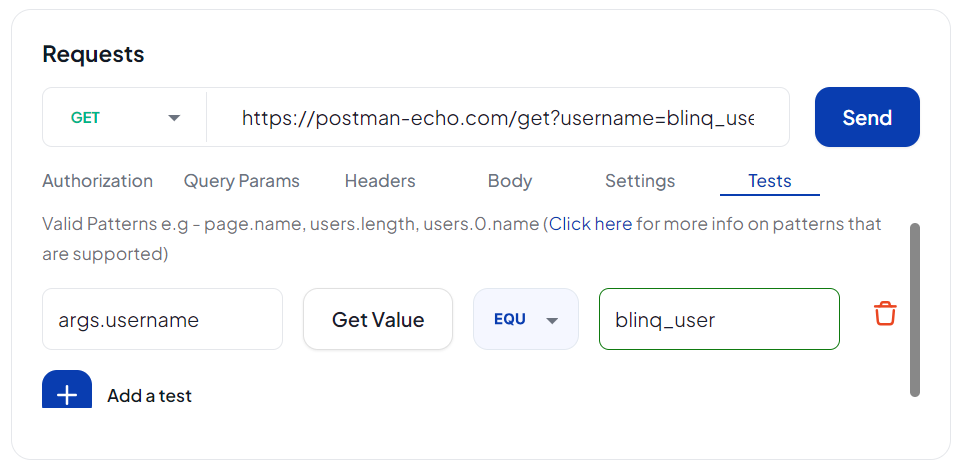Click the caret arrow beside GET
961x467 pixels.
[x=174, y=118]
